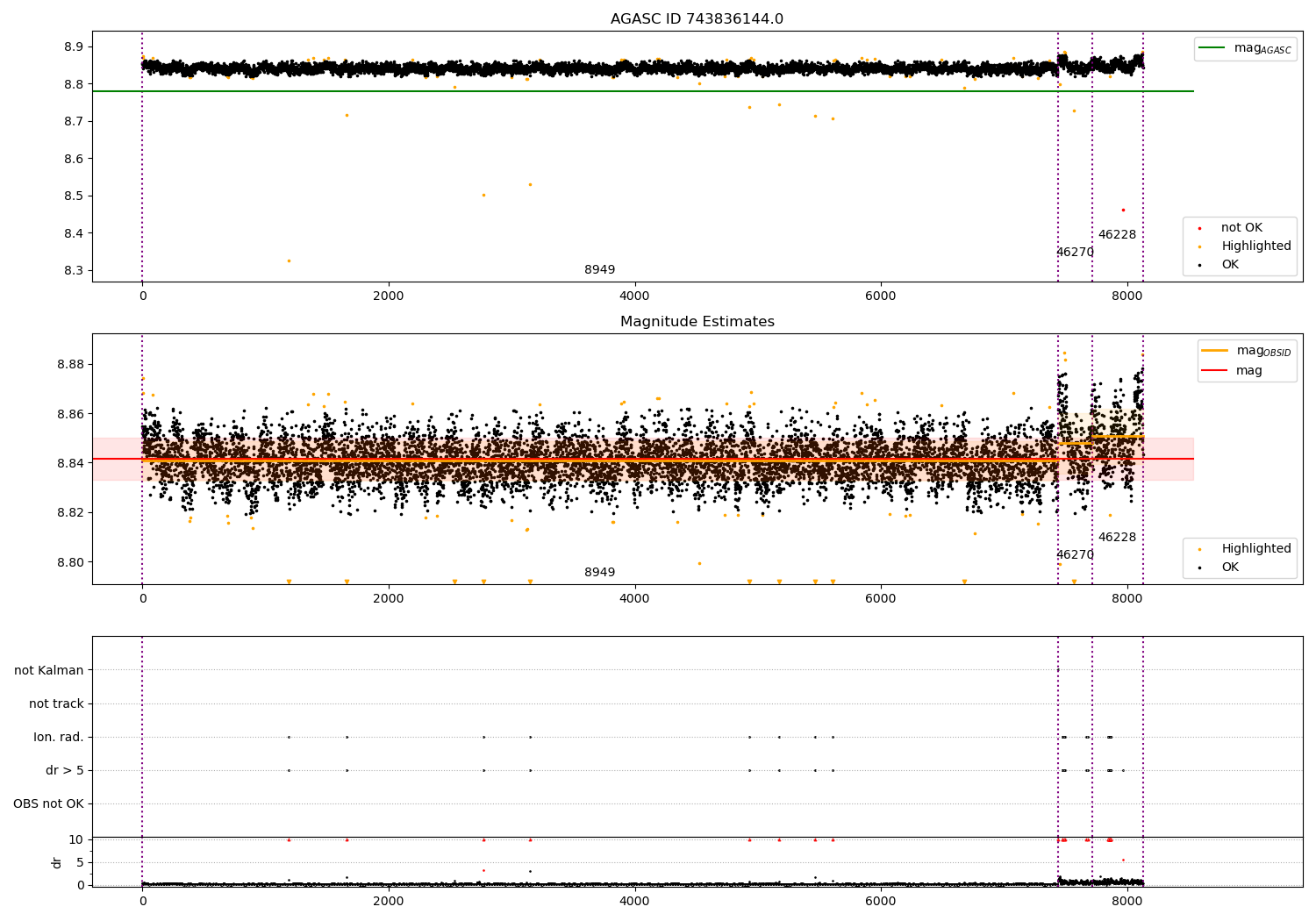Click the 'OBS not OK' y-axis label

[48, 804]
